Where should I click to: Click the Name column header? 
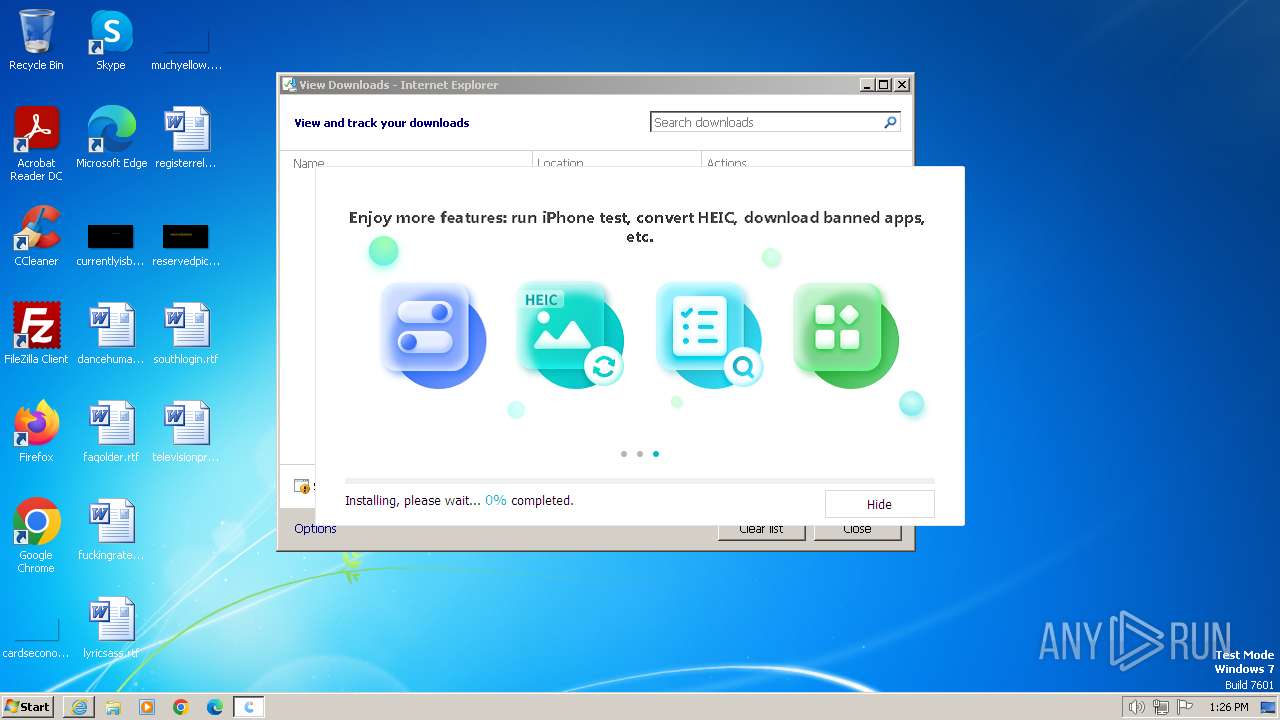(x=406, y=162)
